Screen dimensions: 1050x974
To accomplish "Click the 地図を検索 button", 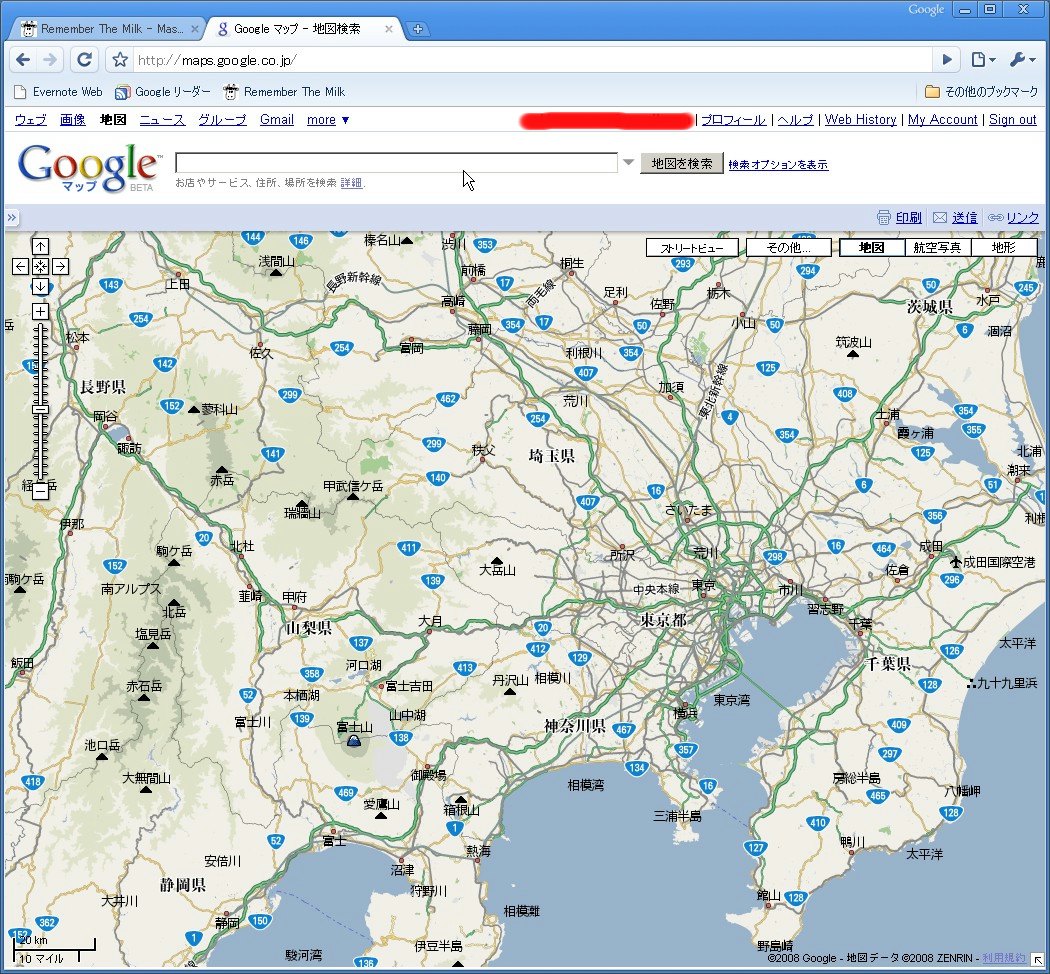I will 682,163.
